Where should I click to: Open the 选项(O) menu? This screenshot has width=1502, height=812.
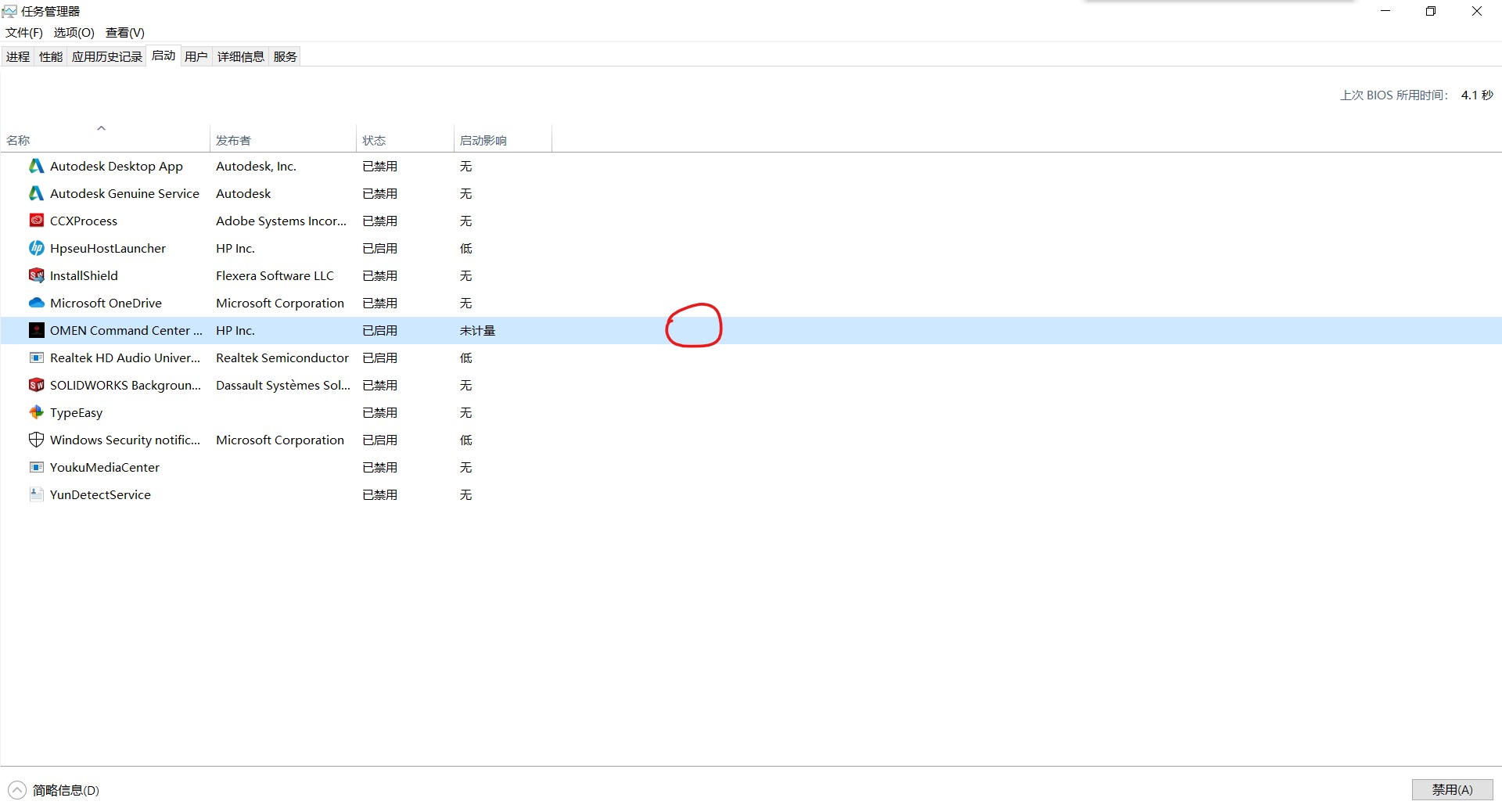(x=74, y=32)
